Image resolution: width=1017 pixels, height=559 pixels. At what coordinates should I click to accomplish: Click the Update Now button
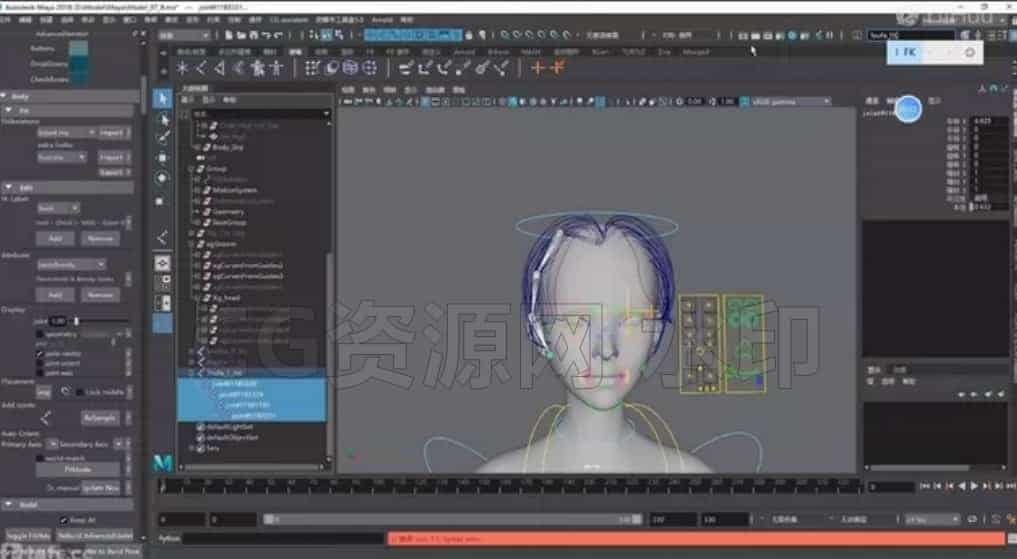pyautogui.click(x=101, y=488)
